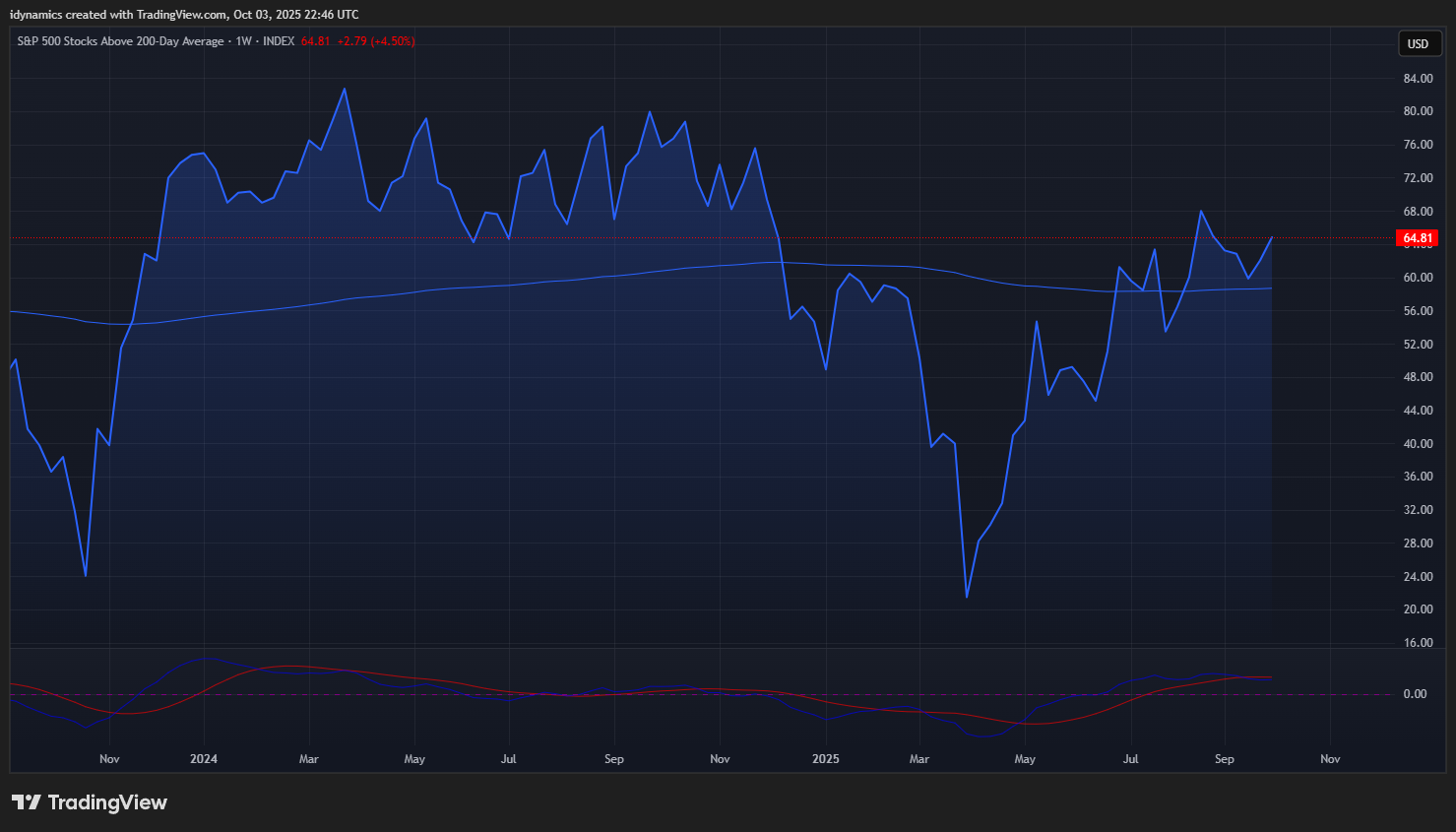Screen dimensions: 1456x832
Task: Open TradingView wordmark link at bottom
Action: pyautogui.click(x=107, y=802)
